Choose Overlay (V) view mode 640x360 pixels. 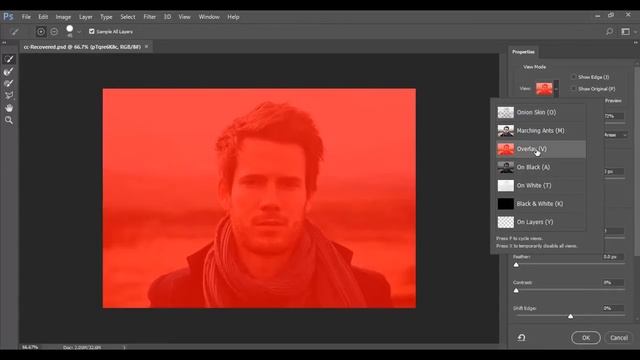coord(541,149)
